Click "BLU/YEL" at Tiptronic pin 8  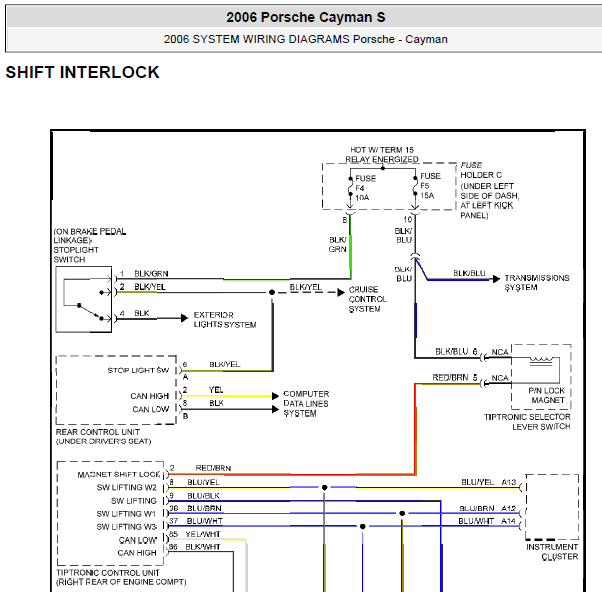[x=203, y=482]
